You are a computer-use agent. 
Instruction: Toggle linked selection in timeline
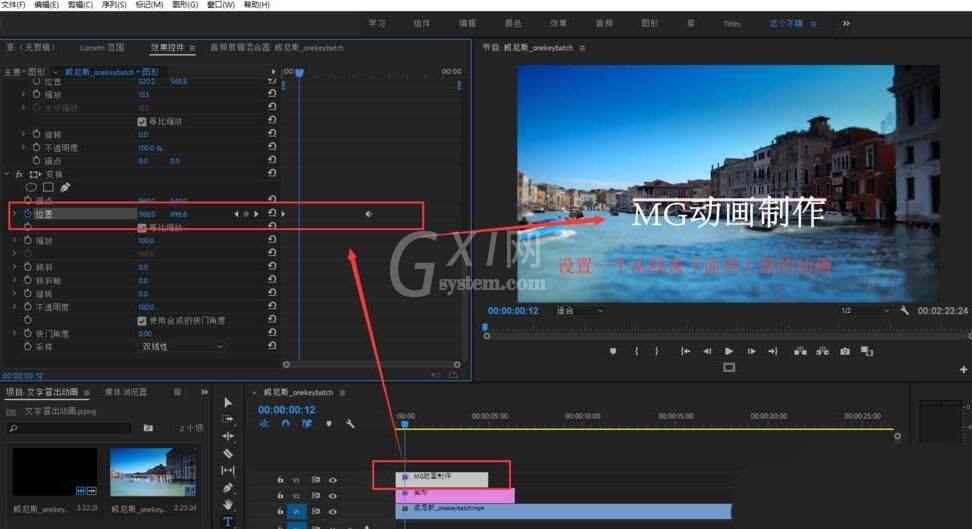coord(307,424)
